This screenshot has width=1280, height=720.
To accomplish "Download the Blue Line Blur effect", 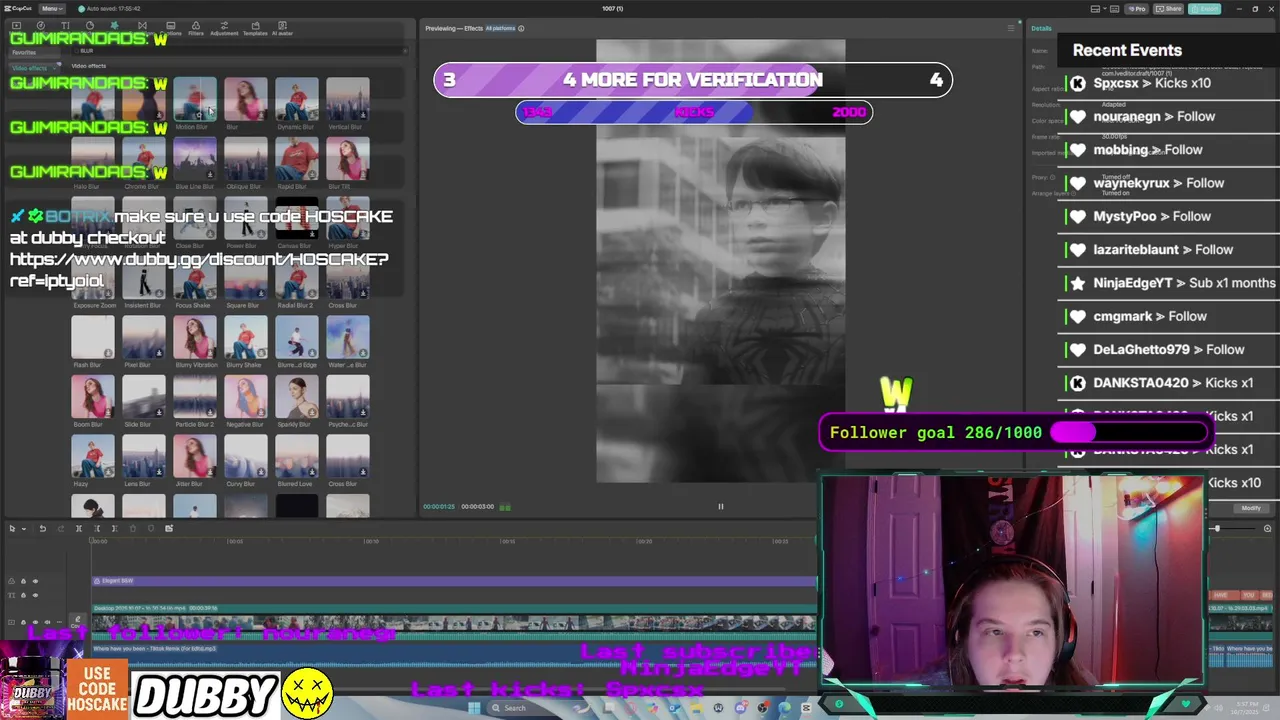I will (210, 175).
